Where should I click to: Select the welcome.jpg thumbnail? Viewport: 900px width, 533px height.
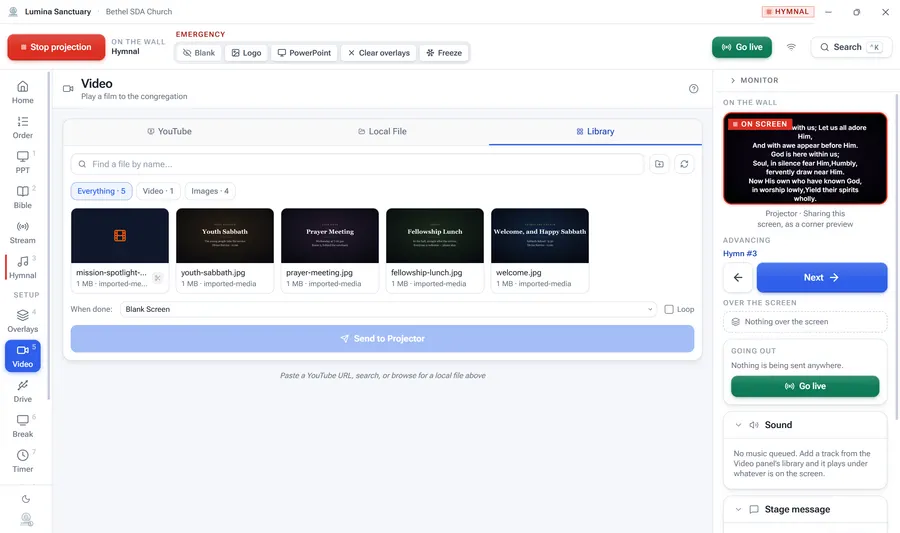(540, 236)
